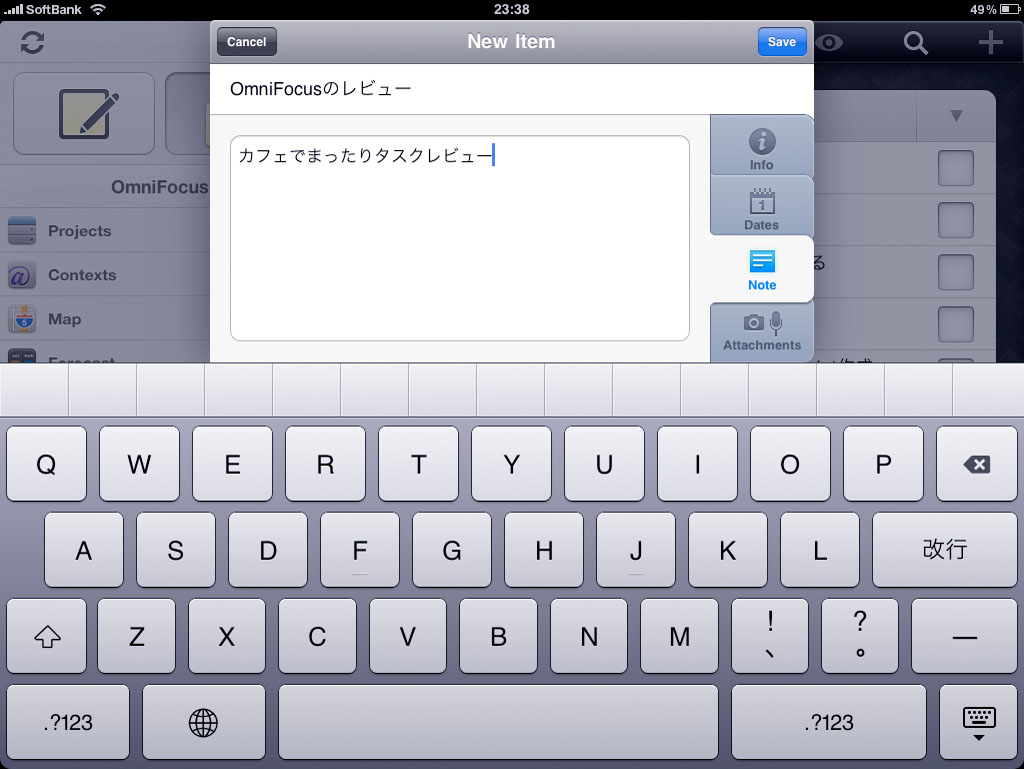The width and height of the screenshot is (1024, 769).
Task: Tap the N key
Action: 589,636
